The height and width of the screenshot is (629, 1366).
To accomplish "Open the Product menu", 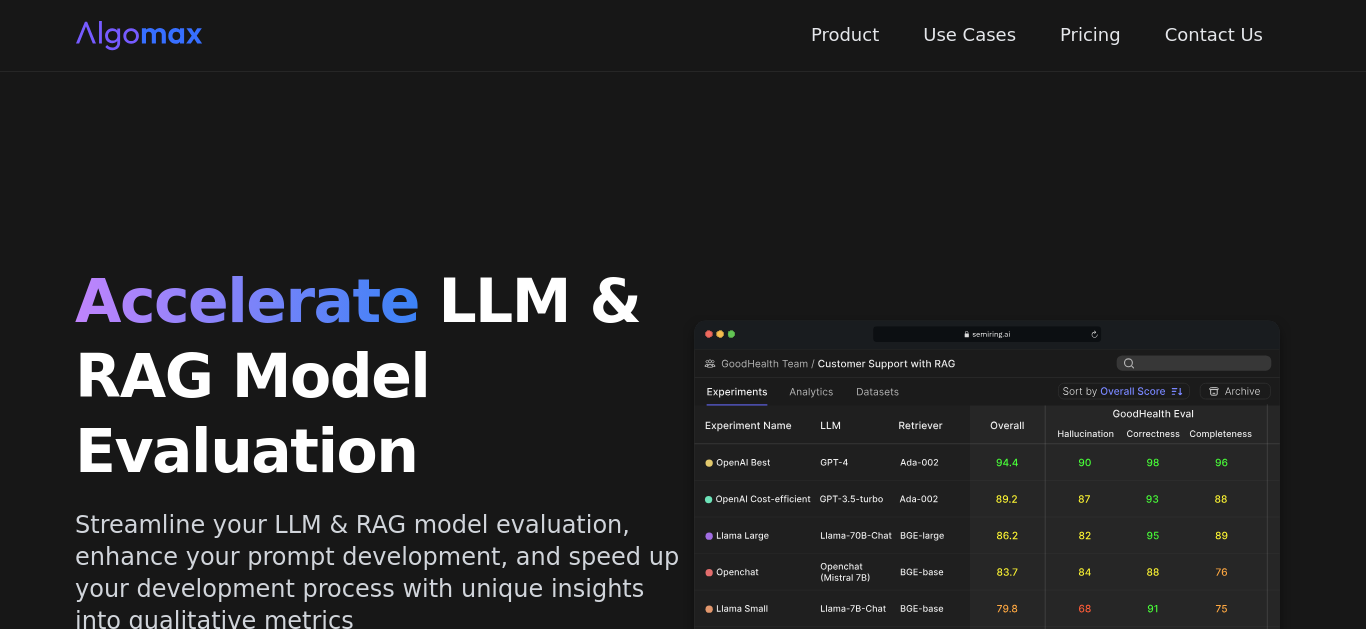I will (x=845, y=35).
